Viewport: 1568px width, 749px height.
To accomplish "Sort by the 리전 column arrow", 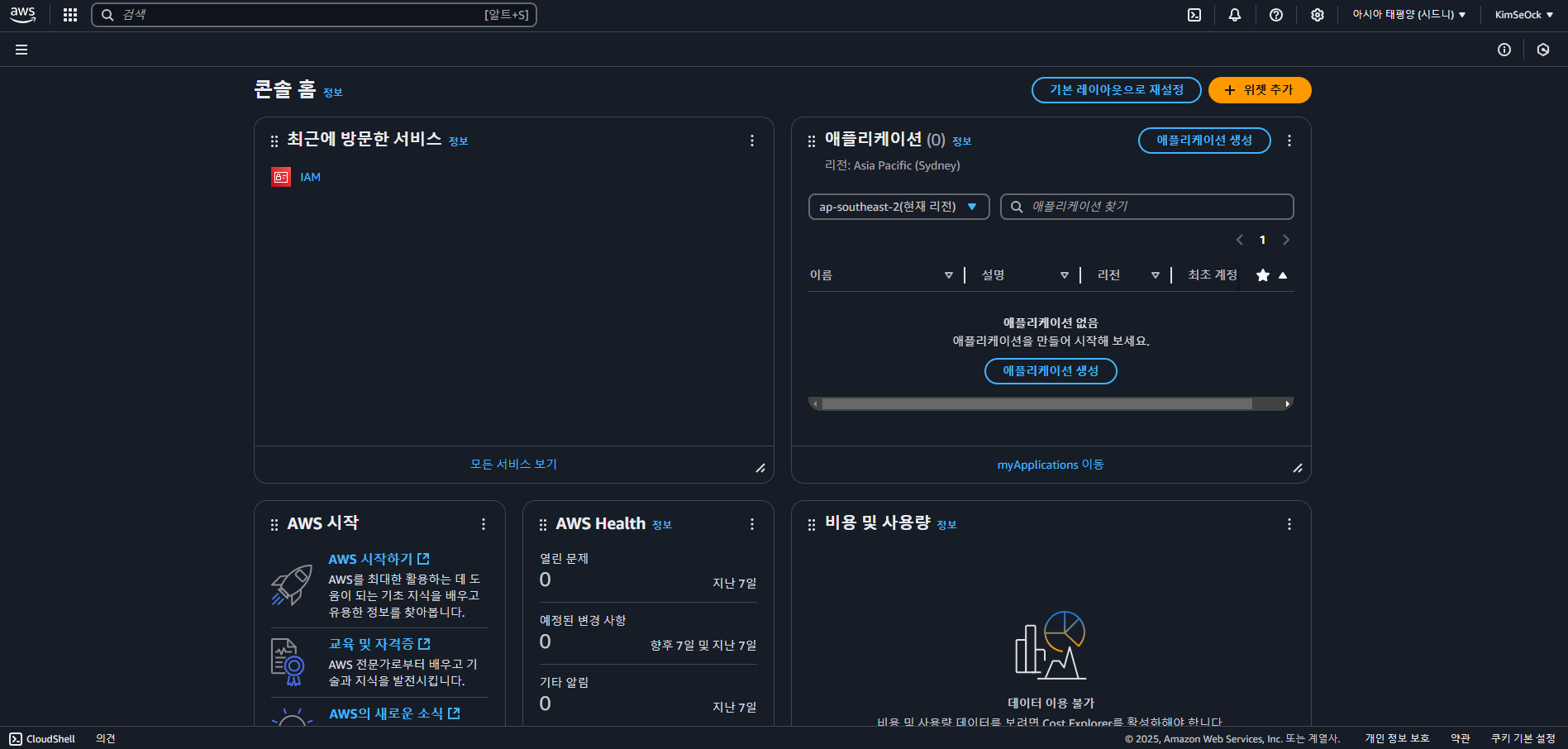I will pos(1156,275).
